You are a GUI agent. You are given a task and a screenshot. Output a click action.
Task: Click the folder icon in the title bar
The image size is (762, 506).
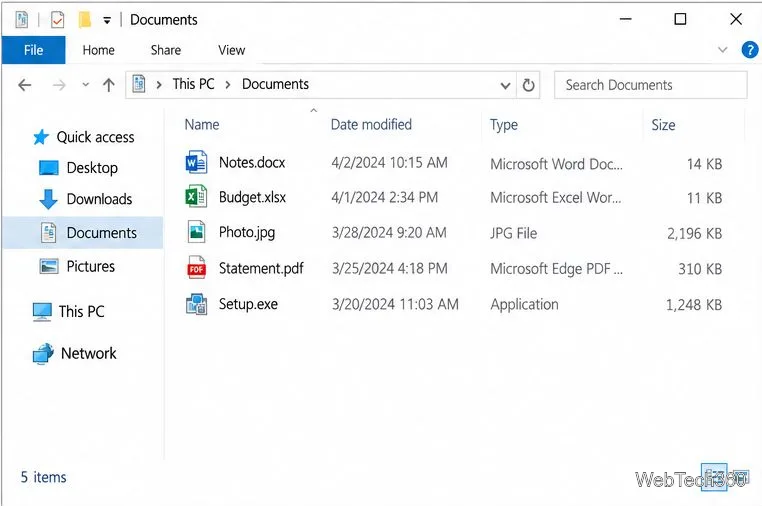point(85,20)
